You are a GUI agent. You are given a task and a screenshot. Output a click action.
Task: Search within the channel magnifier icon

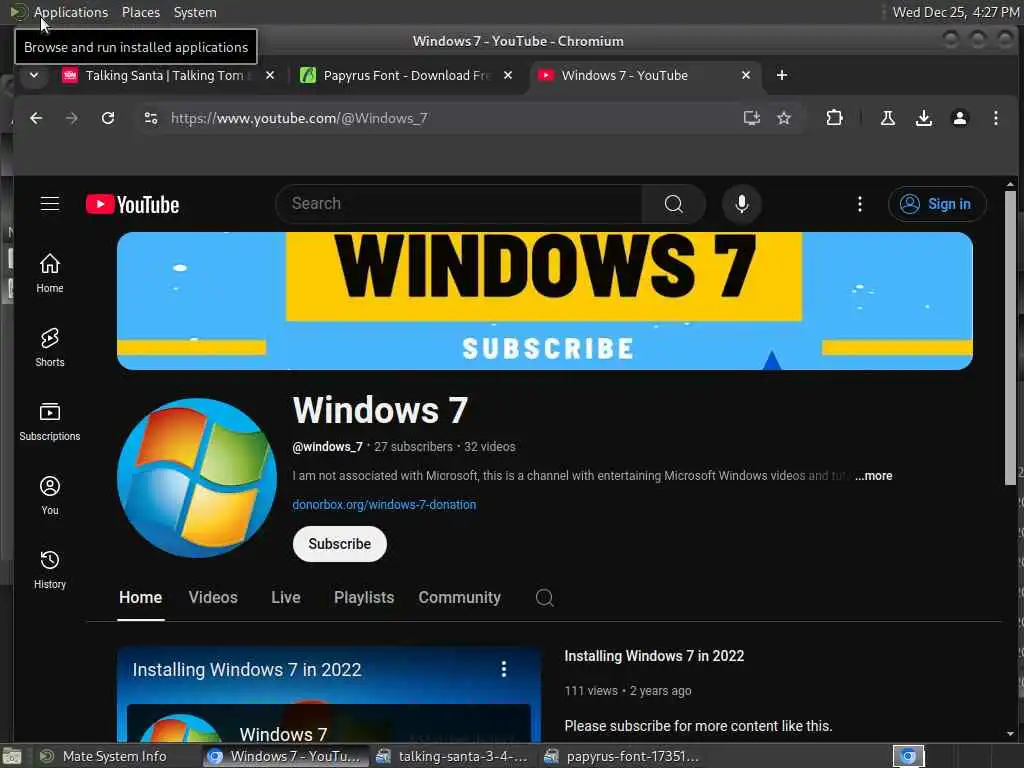click(544, 597)
